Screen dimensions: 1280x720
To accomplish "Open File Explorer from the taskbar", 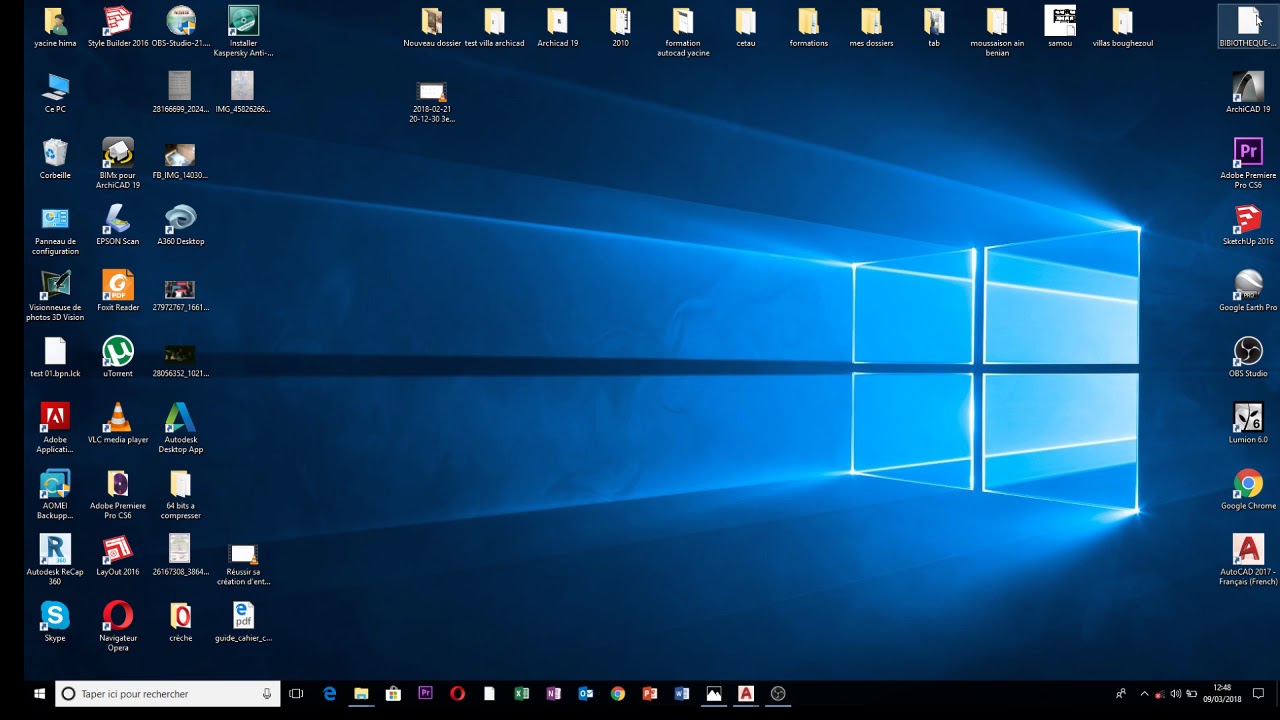I will pos(361,693).
